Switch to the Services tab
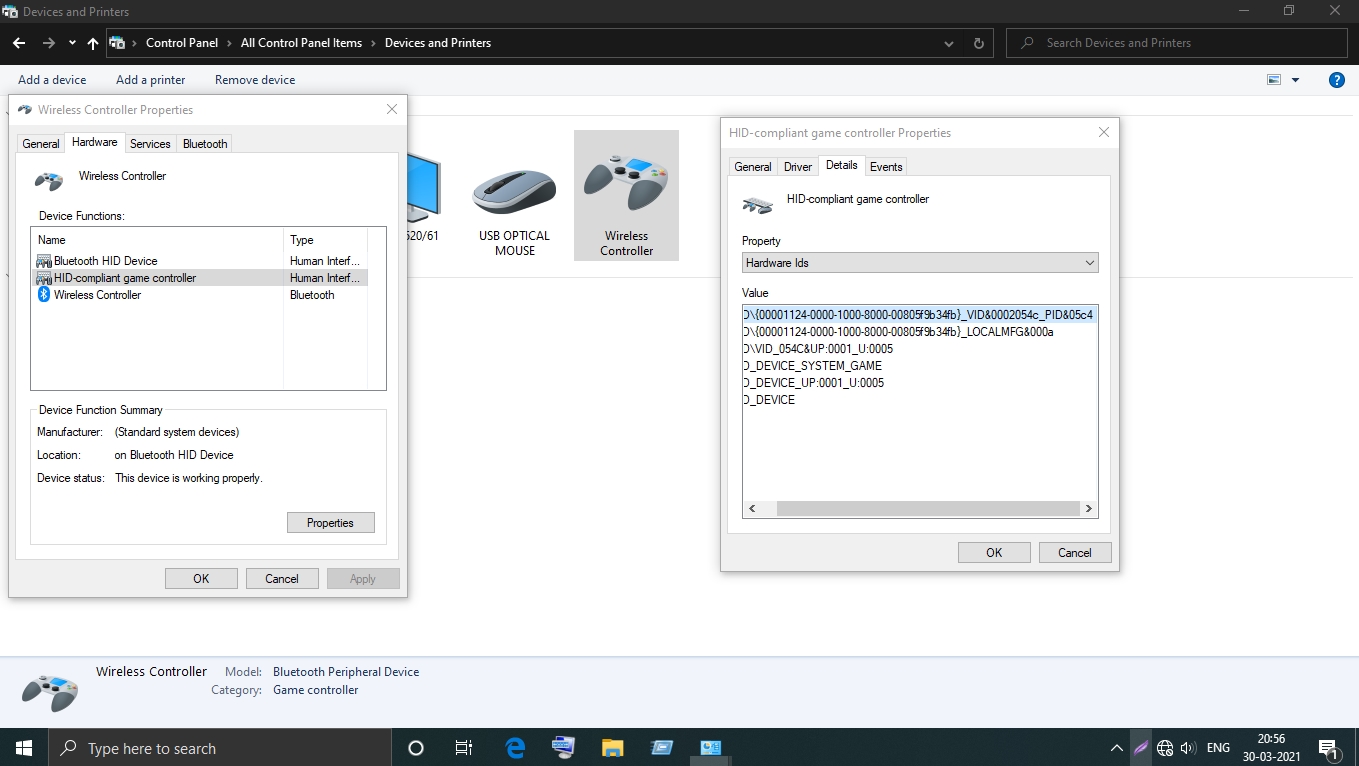The image size is (1359, 766). pyautogui.click(x=150, y=143)
